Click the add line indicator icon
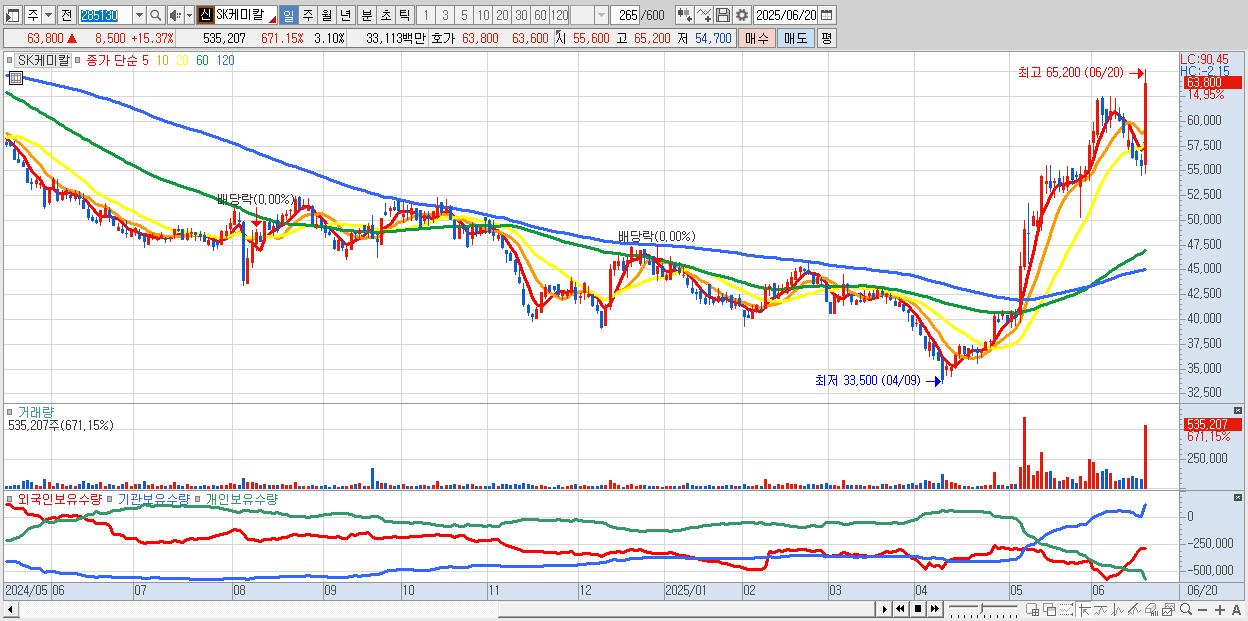1248x621 pixels. coord(704,15)
